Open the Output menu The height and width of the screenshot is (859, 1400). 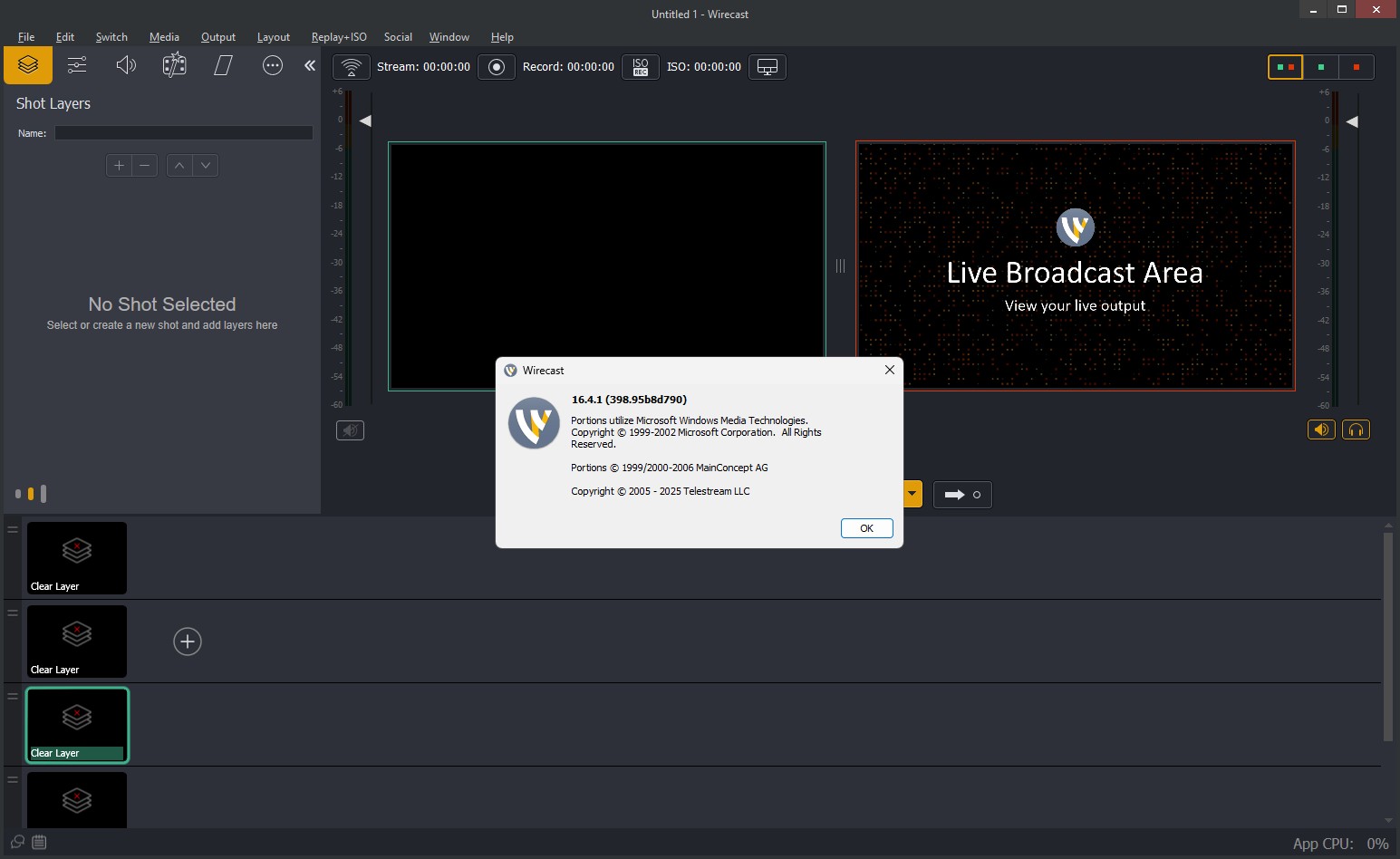pyautogui.click(x=218, y=37)
